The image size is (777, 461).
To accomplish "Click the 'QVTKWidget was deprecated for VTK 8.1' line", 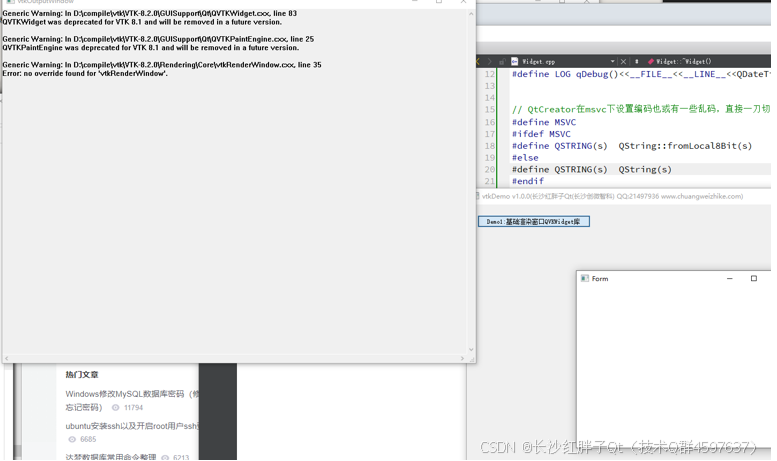I will point(142,22).
